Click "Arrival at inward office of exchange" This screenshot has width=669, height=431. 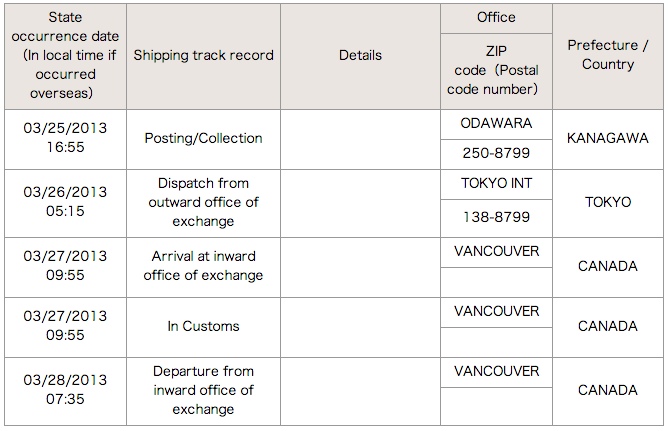pos(203,266)
